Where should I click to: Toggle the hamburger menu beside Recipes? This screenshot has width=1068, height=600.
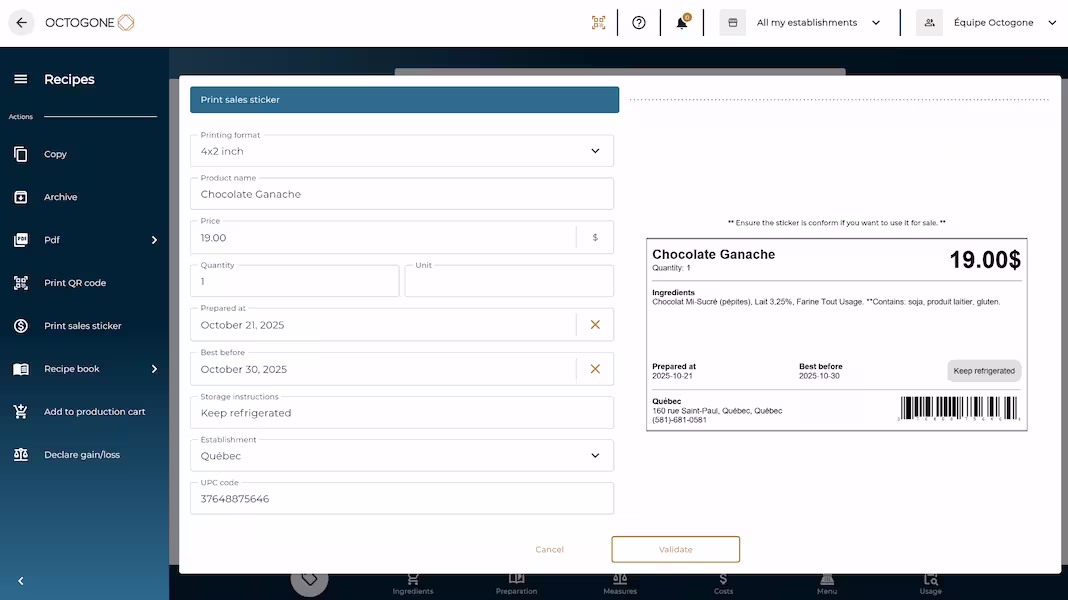(x=20, y=79)
